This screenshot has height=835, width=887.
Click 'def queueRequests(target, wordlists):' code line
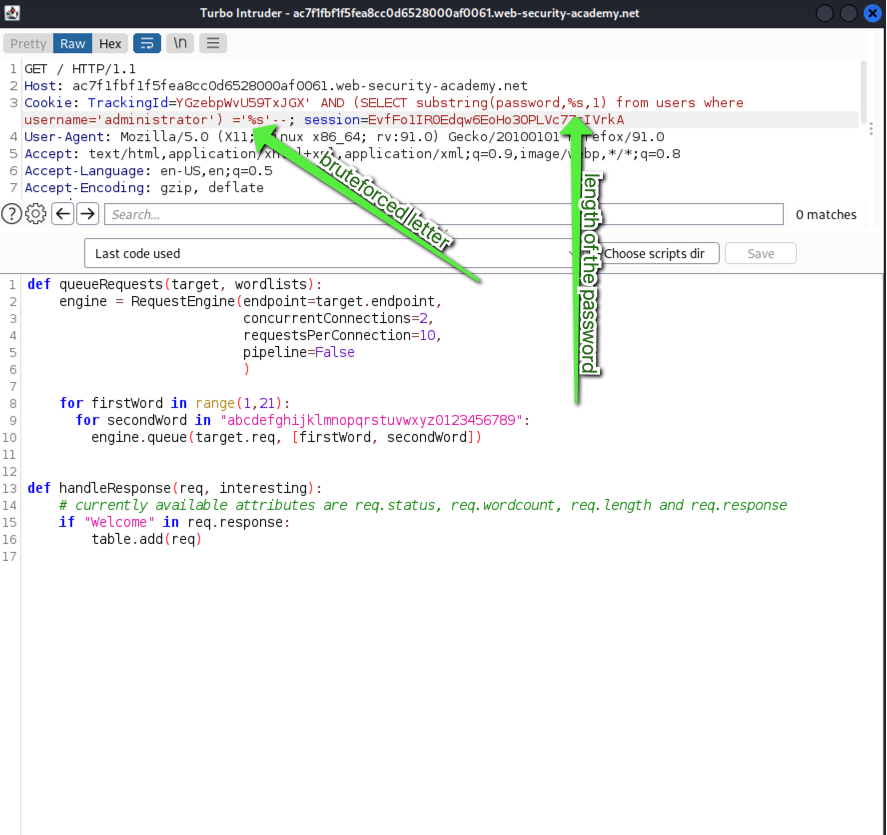[x=175, y=284]
